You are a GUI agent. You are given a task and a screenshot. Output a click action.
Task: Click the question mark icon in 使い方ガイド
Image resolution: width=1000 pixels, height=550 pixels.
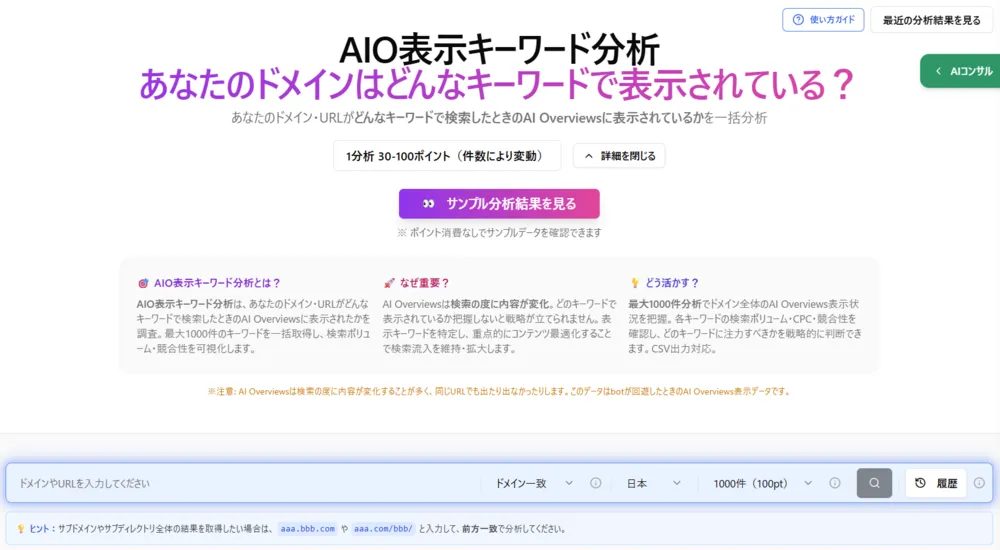(798, 20)
